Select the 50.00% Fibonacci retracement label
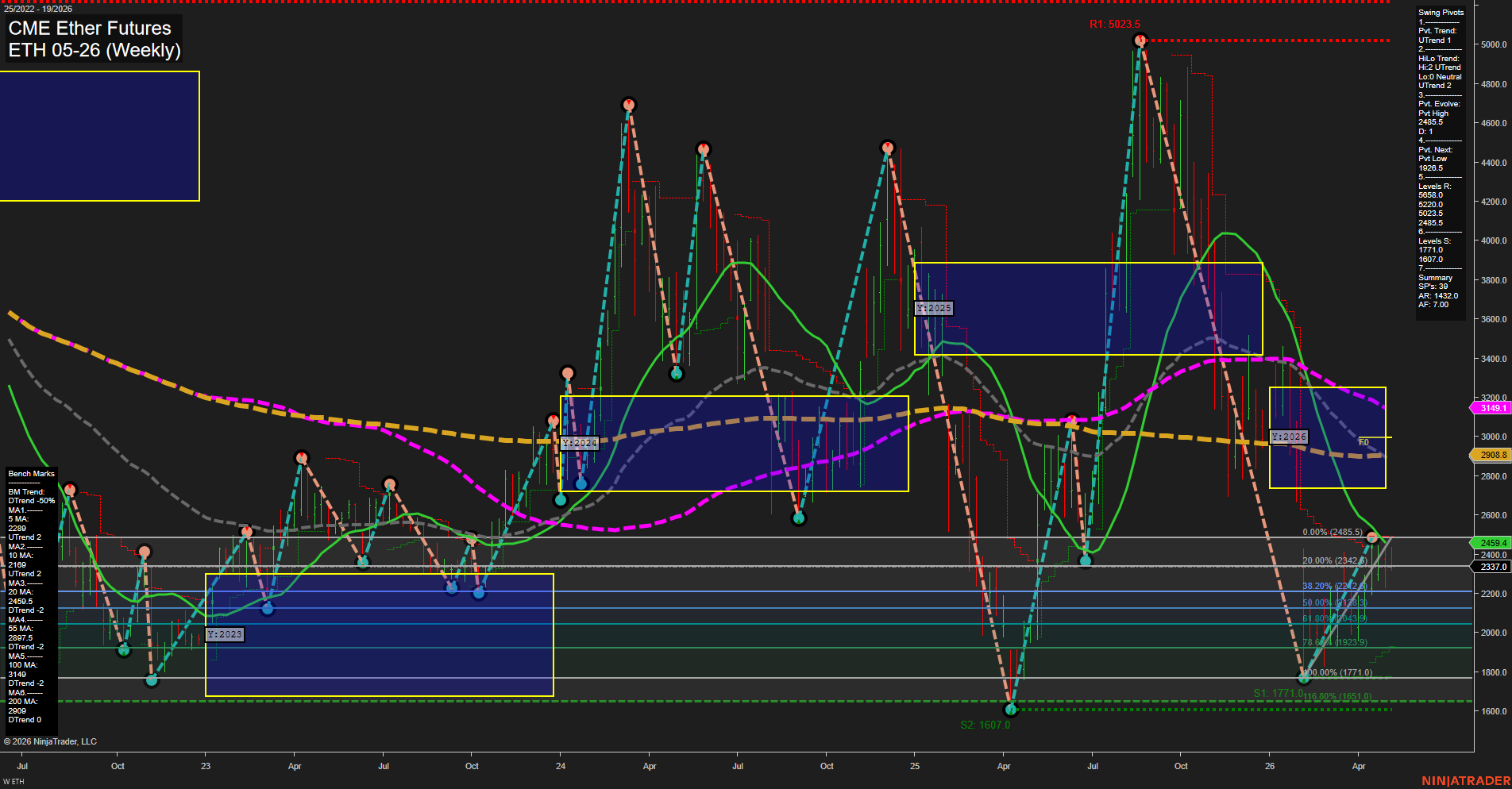This screenshot has width=1512, height=789. [1335, 602]
